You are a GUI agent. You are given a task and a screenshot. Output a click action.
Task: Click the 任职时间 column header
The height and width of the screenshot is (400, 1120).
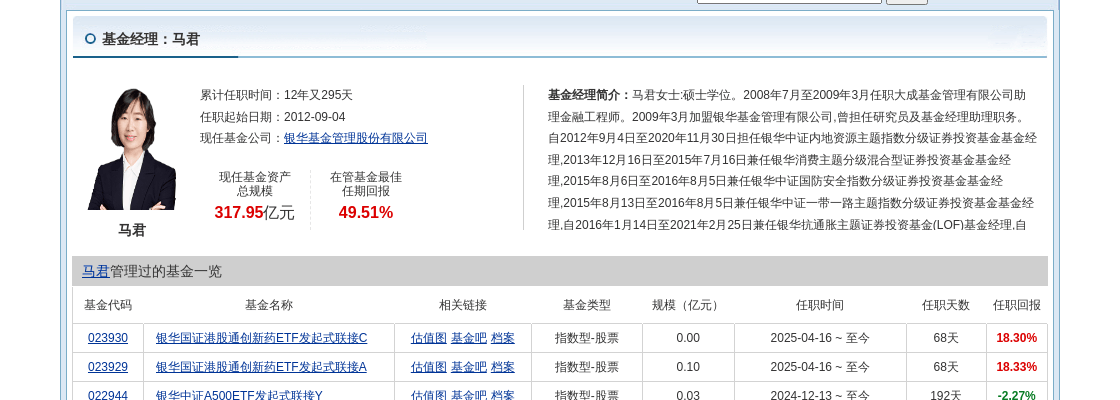pos(819,305)
